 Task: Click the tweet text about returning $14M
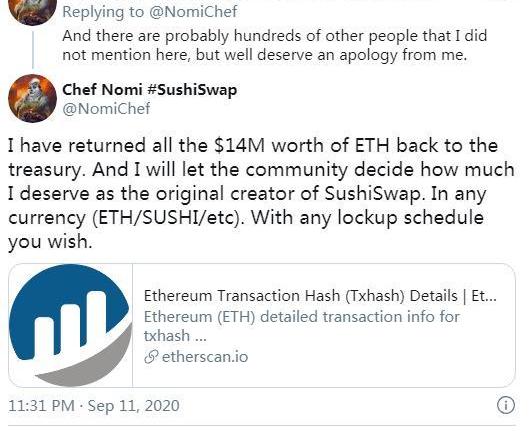point(261,193)
